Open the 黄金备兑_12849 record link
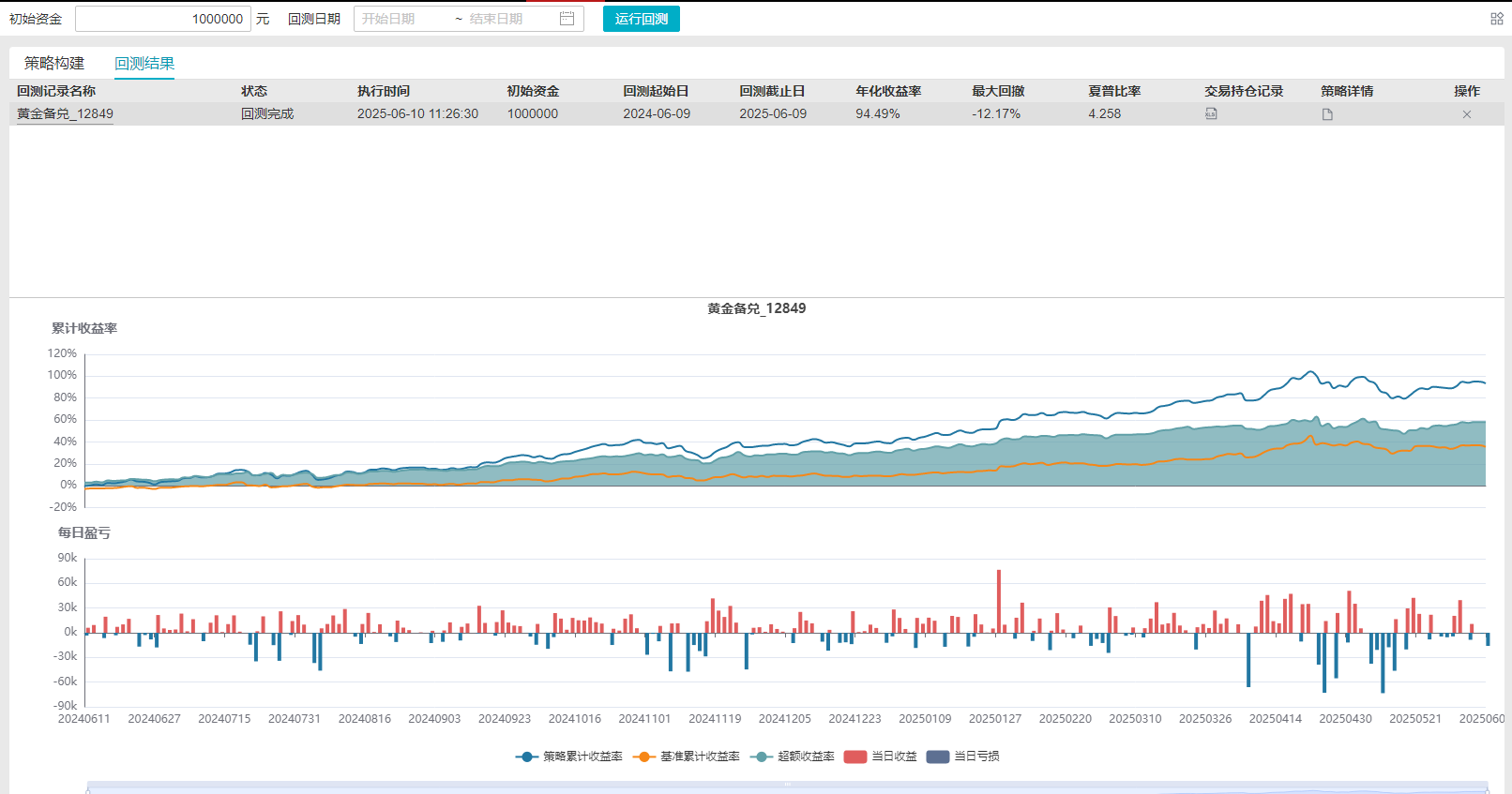 pyautogui.click(x=65, y=113)
